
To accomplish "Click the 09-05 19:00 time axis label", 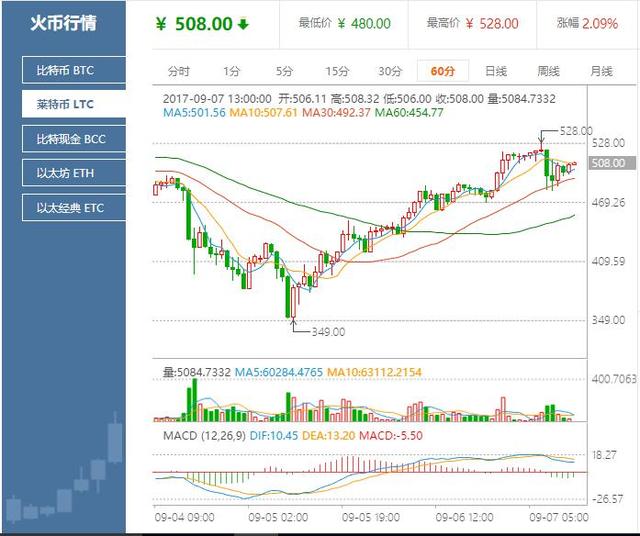I will 371,517.
